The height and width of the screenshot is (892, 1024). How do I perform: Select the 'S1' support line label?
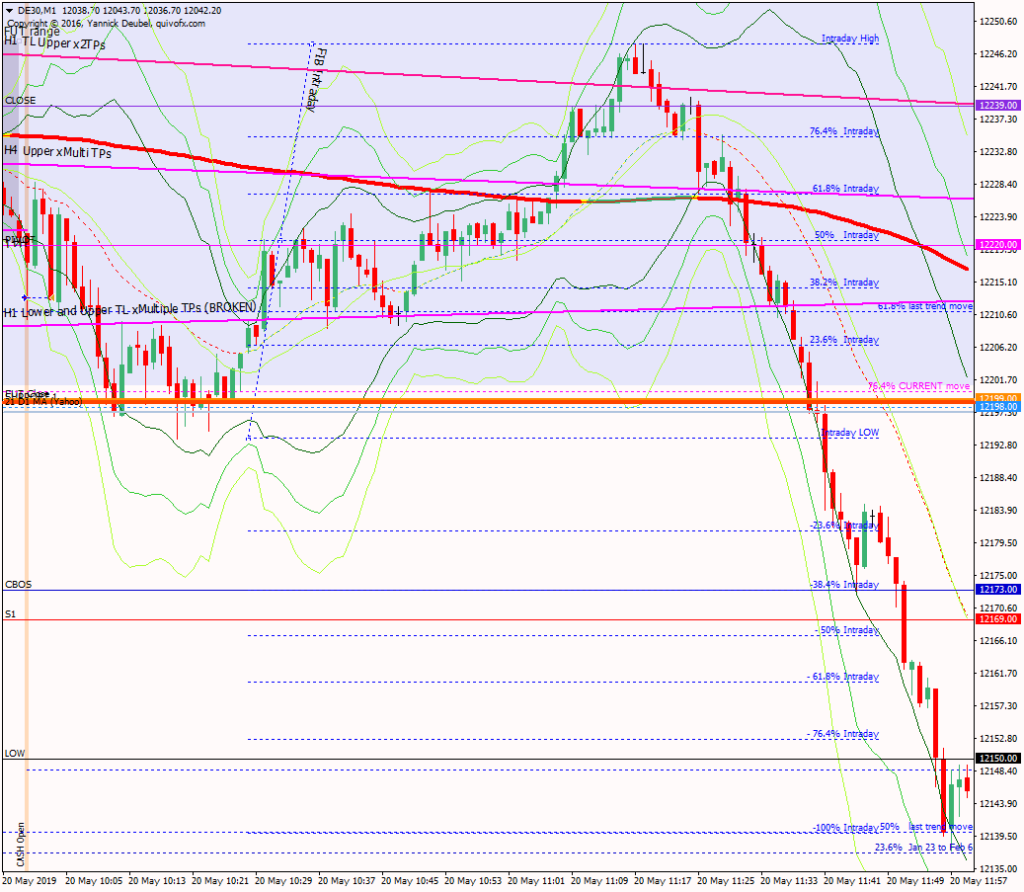click(x=10, y=614)
